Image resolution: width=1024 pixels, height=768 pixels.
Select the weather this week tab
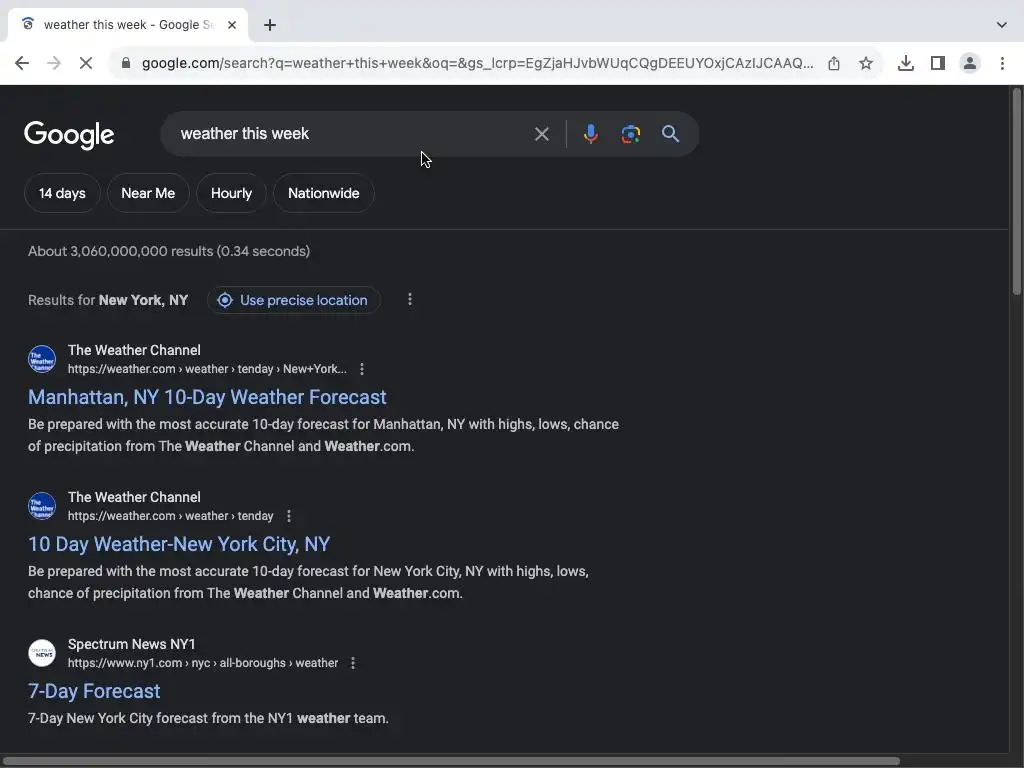click(x=128, y=25)
